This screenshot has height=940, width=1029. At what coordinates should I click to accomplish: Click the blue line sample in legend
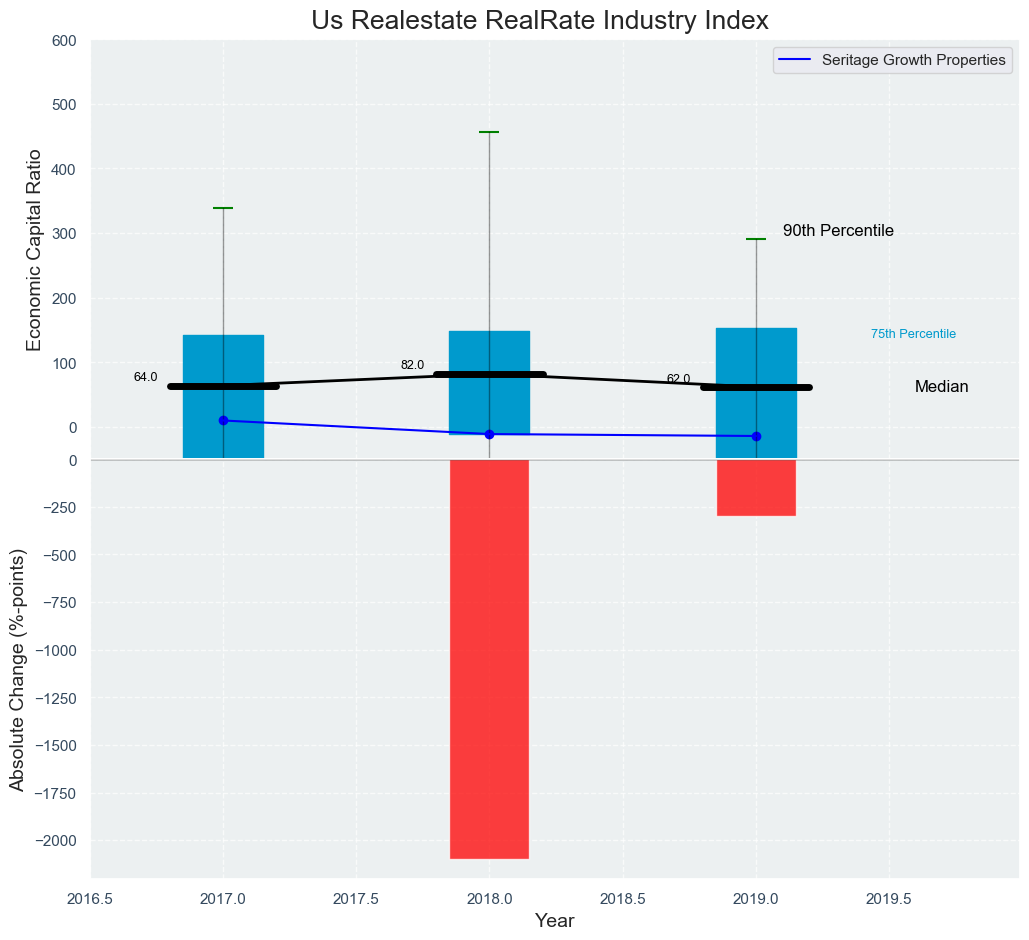coord(795,60)
